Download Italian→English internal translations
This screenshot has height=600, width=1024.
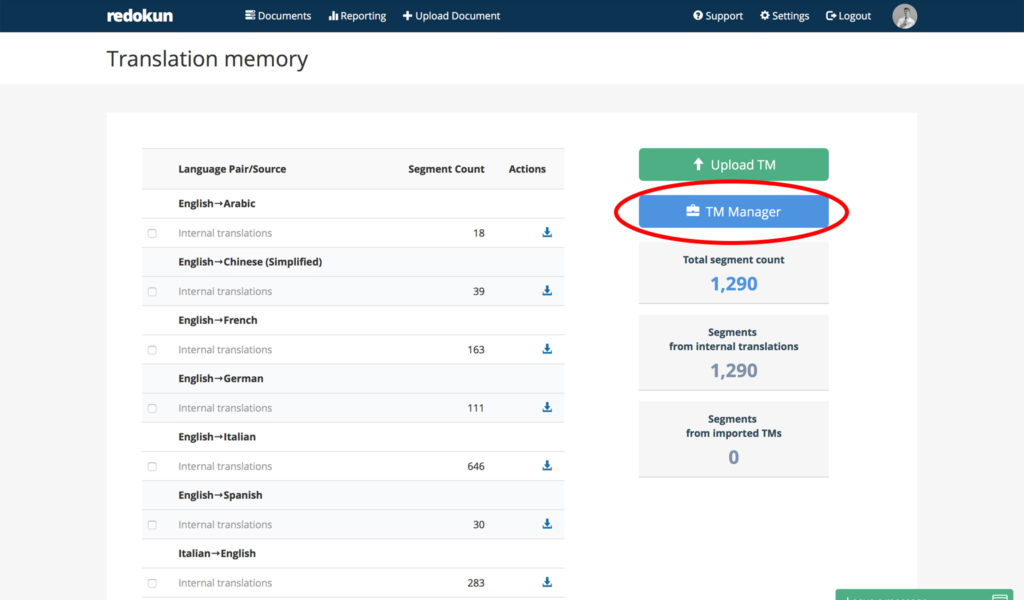[x=547, y=582]
